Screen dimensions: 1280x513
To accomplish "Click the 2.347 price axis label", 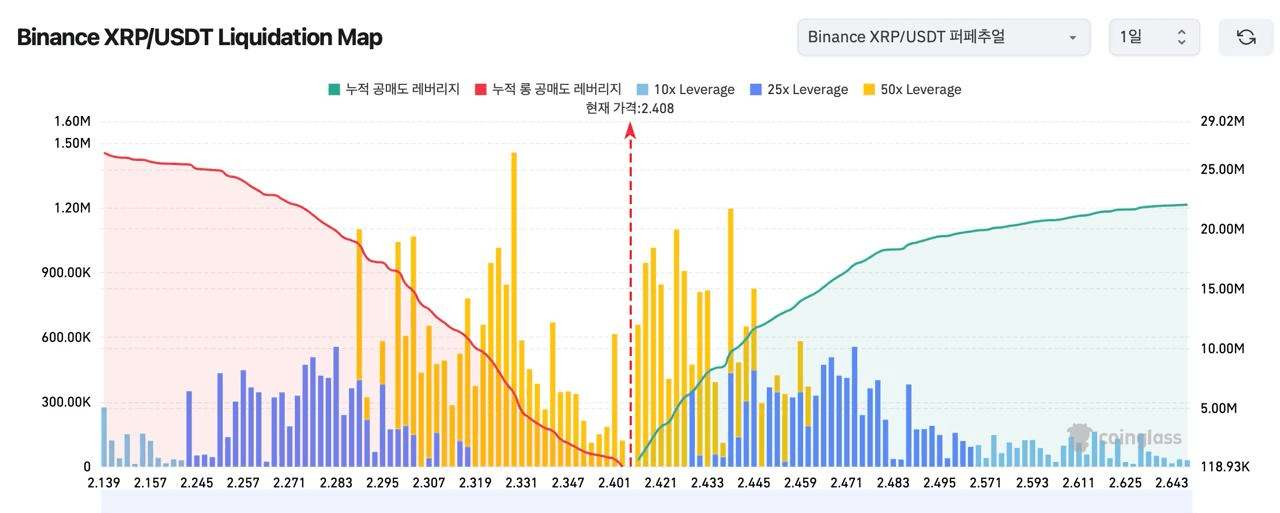I will coord(567,483).
